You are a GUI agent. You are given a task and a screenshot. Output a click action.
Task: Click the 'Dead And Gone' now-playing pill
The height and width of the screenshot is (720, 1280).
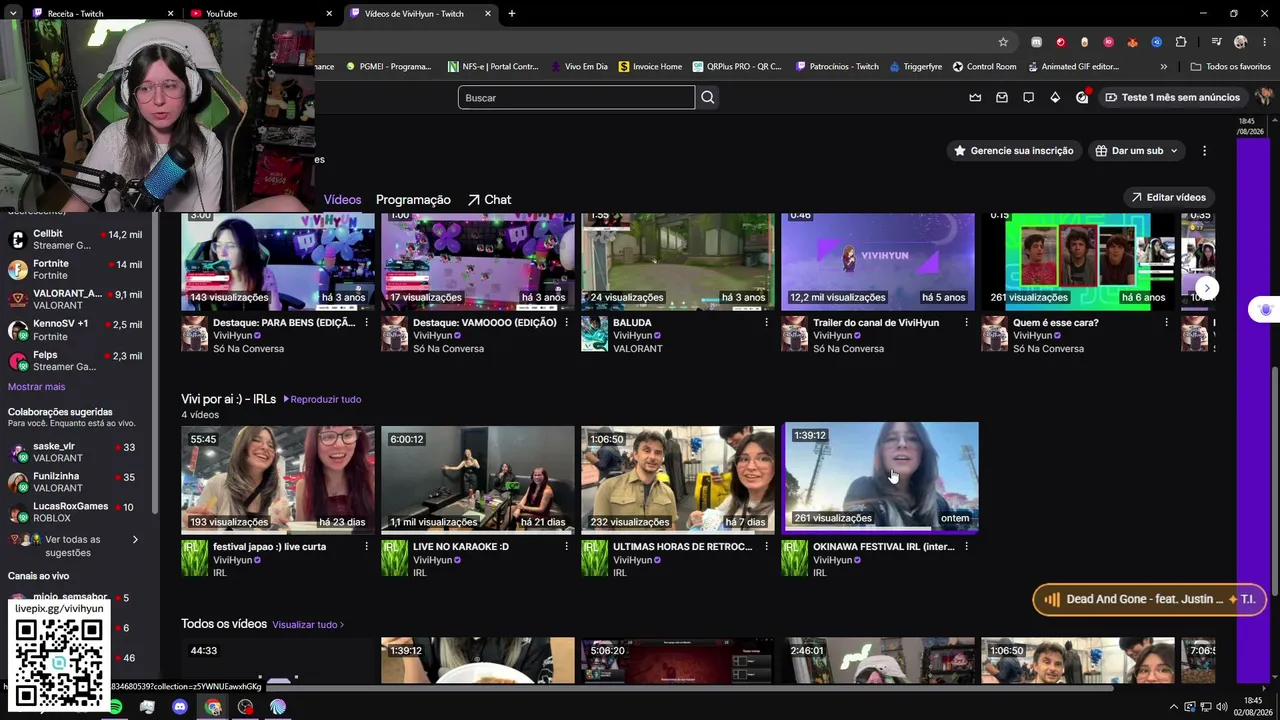(1150, 599)
